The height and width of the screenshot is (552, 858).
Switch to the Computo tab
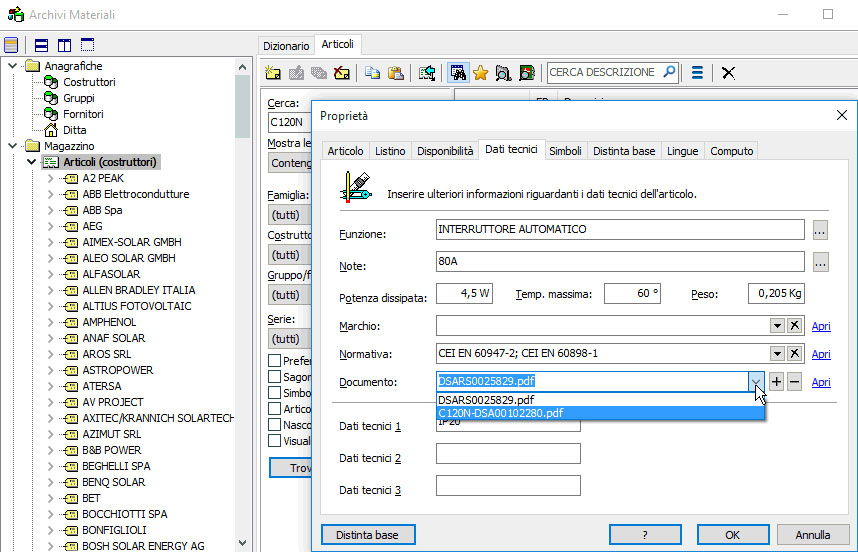point(732,151)
